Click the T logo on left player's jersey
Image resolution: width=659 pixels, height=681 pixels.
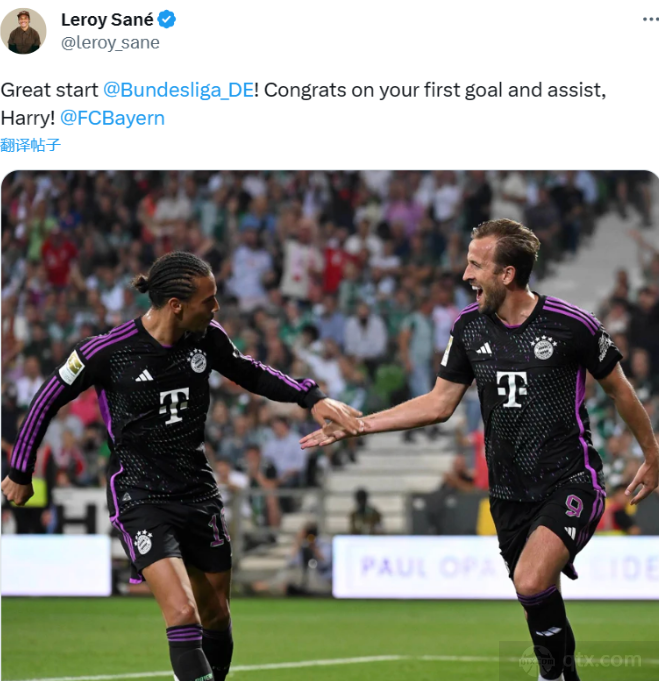[x=174, y=406]
